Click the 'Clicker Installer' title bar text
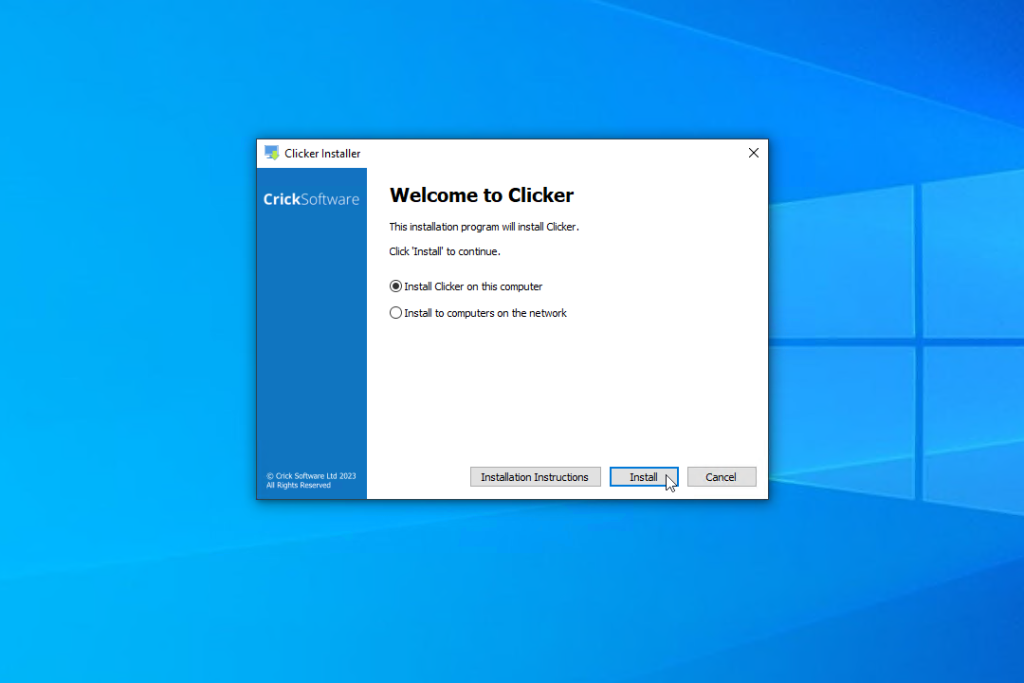This screenshot has width=1024, height=683. (322, 153)
